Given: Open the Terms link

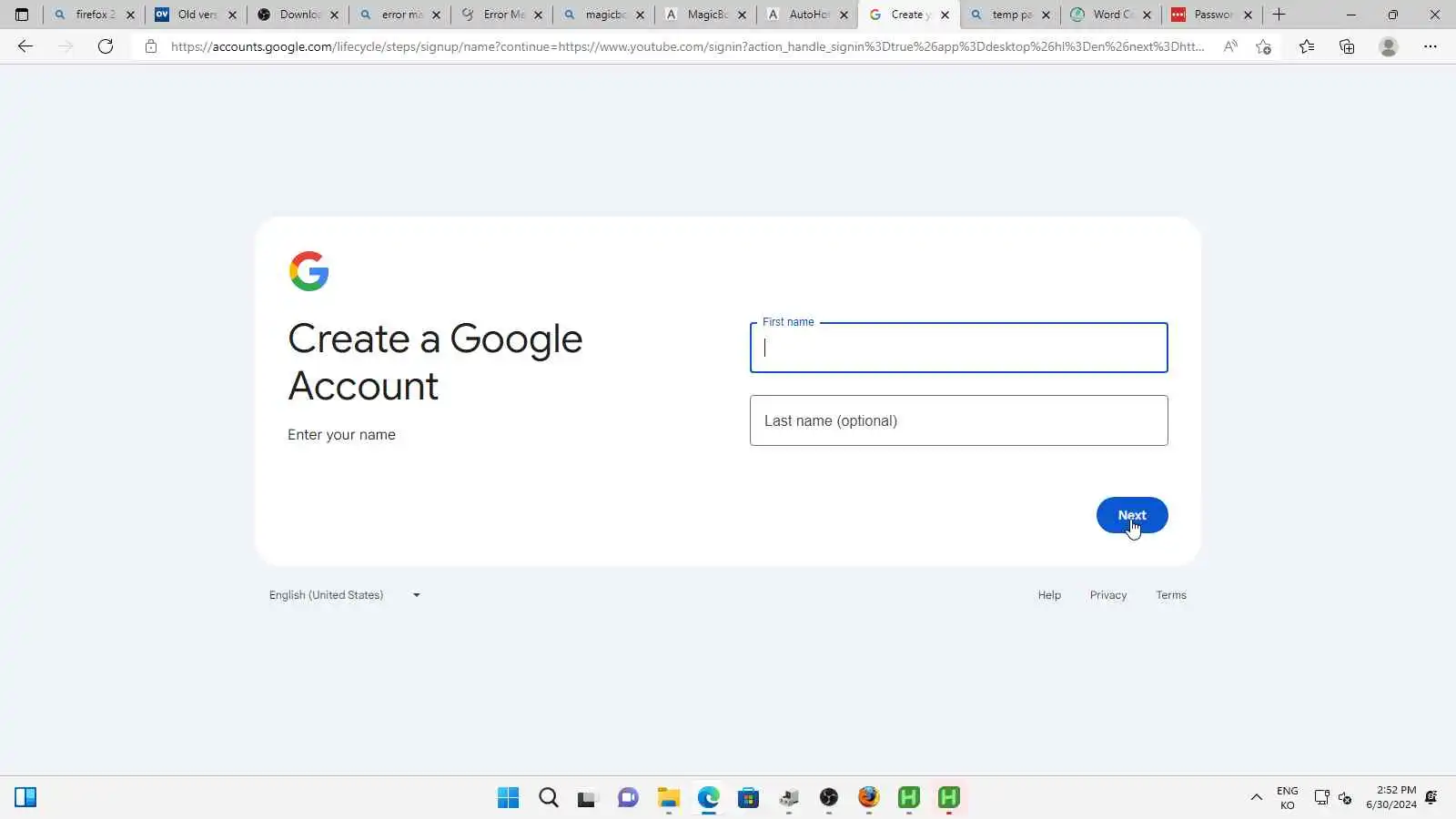Looking at the screenshot, I should coord(1171,595).
